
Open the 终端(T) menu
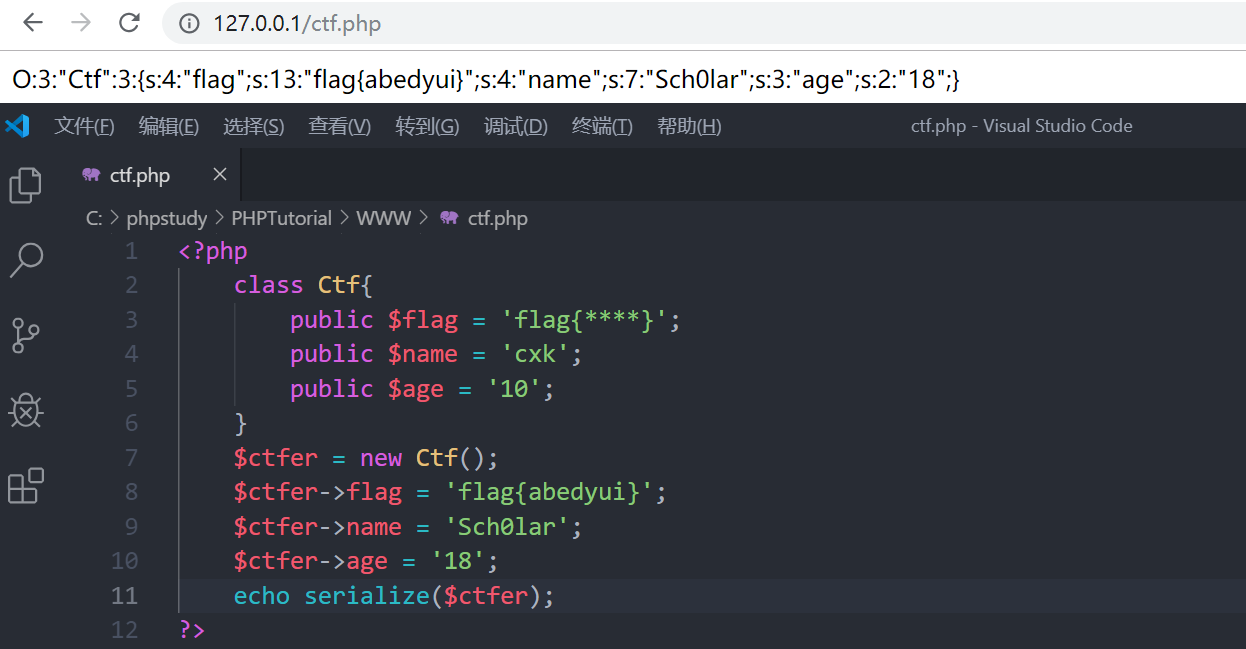(x=601, y=126)
